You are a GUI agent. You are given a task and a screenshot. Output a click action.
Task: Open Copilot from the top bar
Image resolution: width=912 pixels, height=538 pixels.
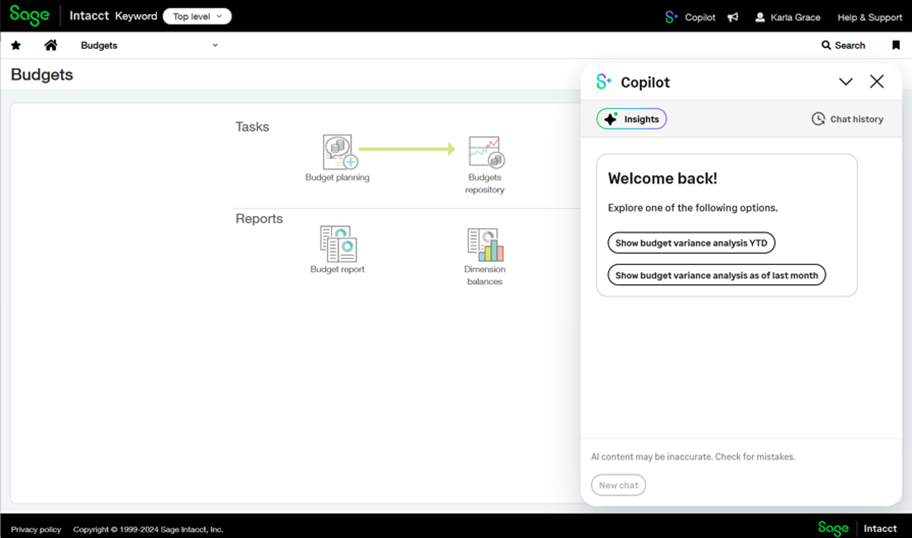(x=690, y=17)
